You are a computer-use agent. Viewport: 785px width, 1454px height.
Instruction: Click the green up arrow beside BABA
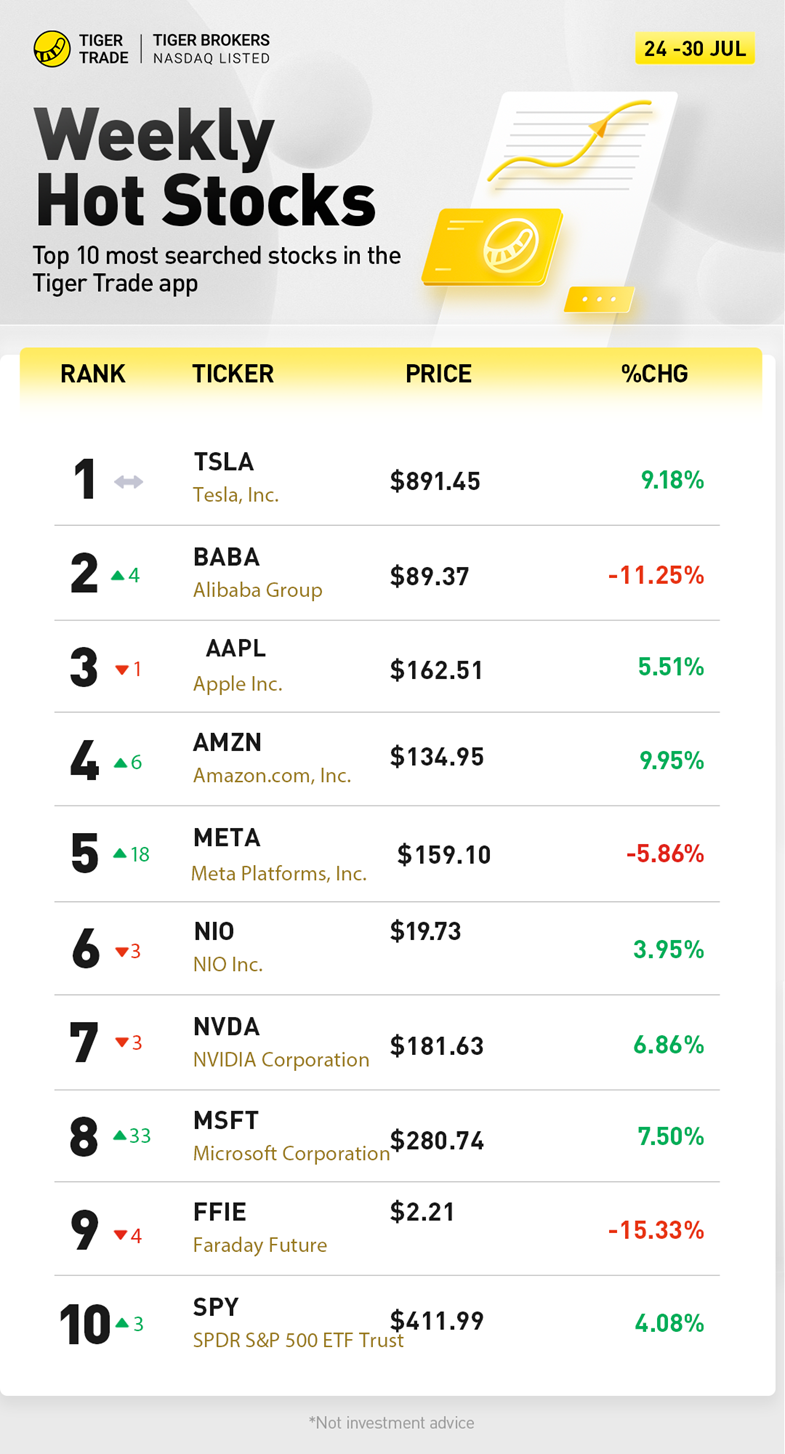pos(117,576)
